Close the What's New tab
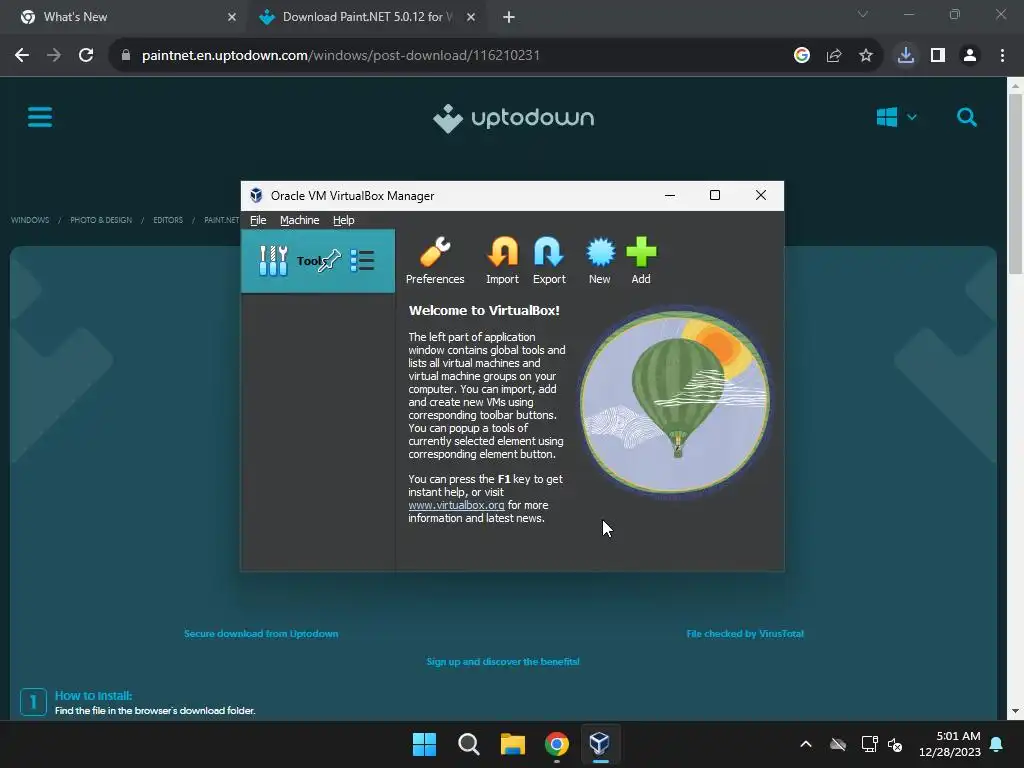 point(232,17)
